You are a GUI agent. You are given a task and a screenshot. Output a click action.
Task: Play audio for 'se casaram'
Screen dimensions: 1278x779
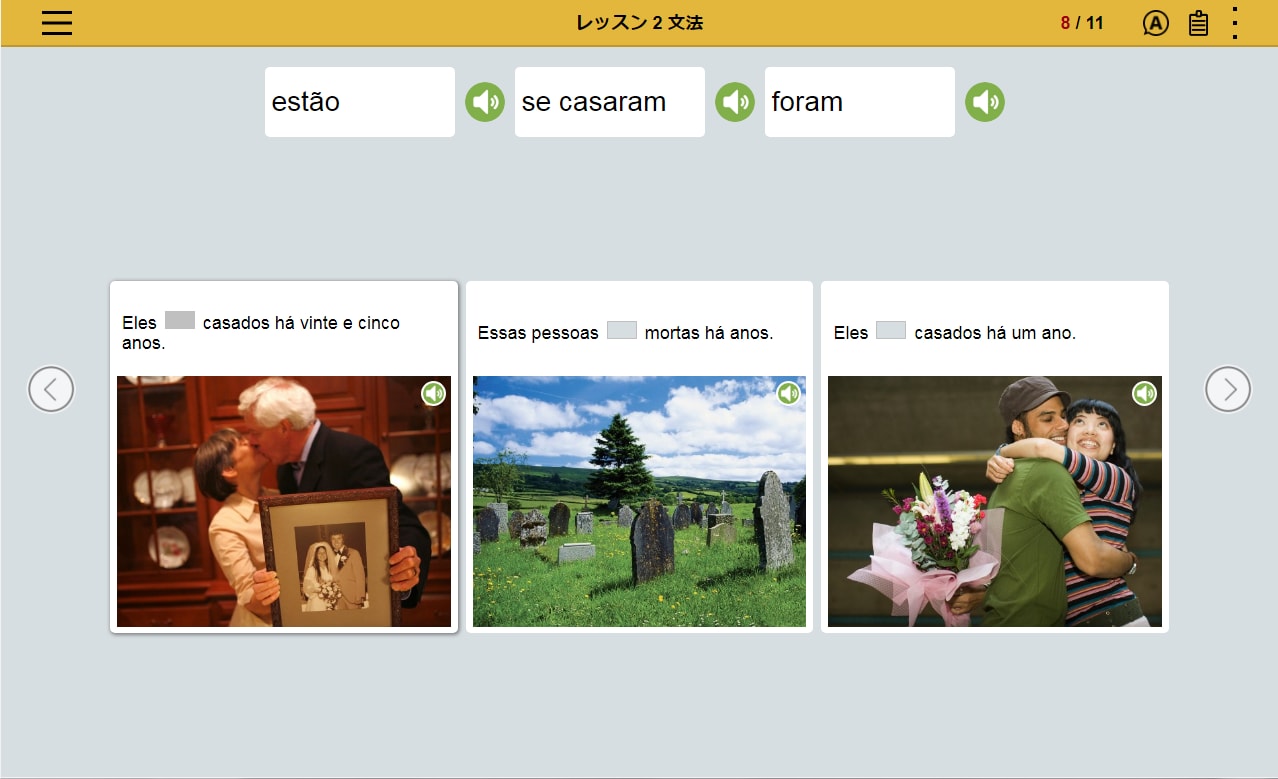coord(735,102)
